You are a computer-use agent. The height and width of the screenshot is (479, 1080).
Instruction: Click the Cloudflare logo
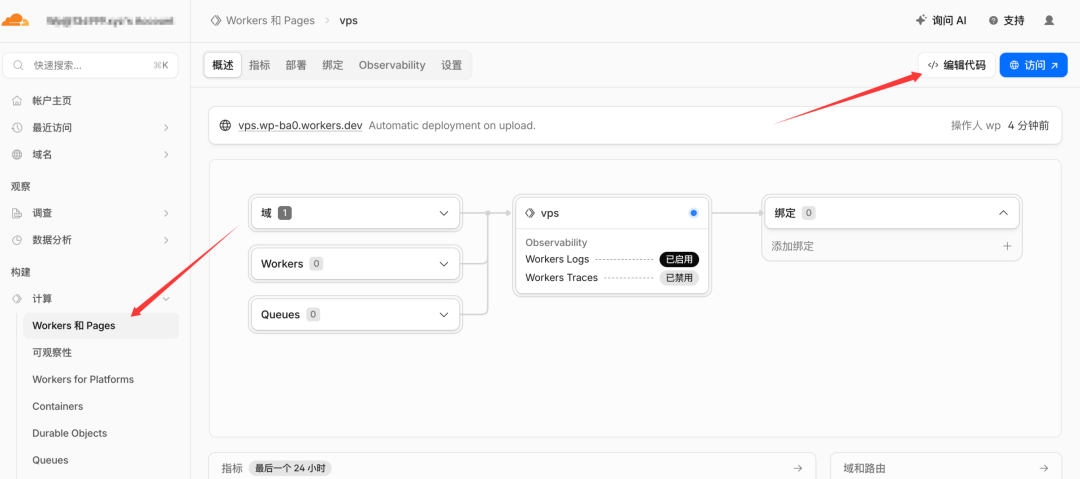(15, 21)
